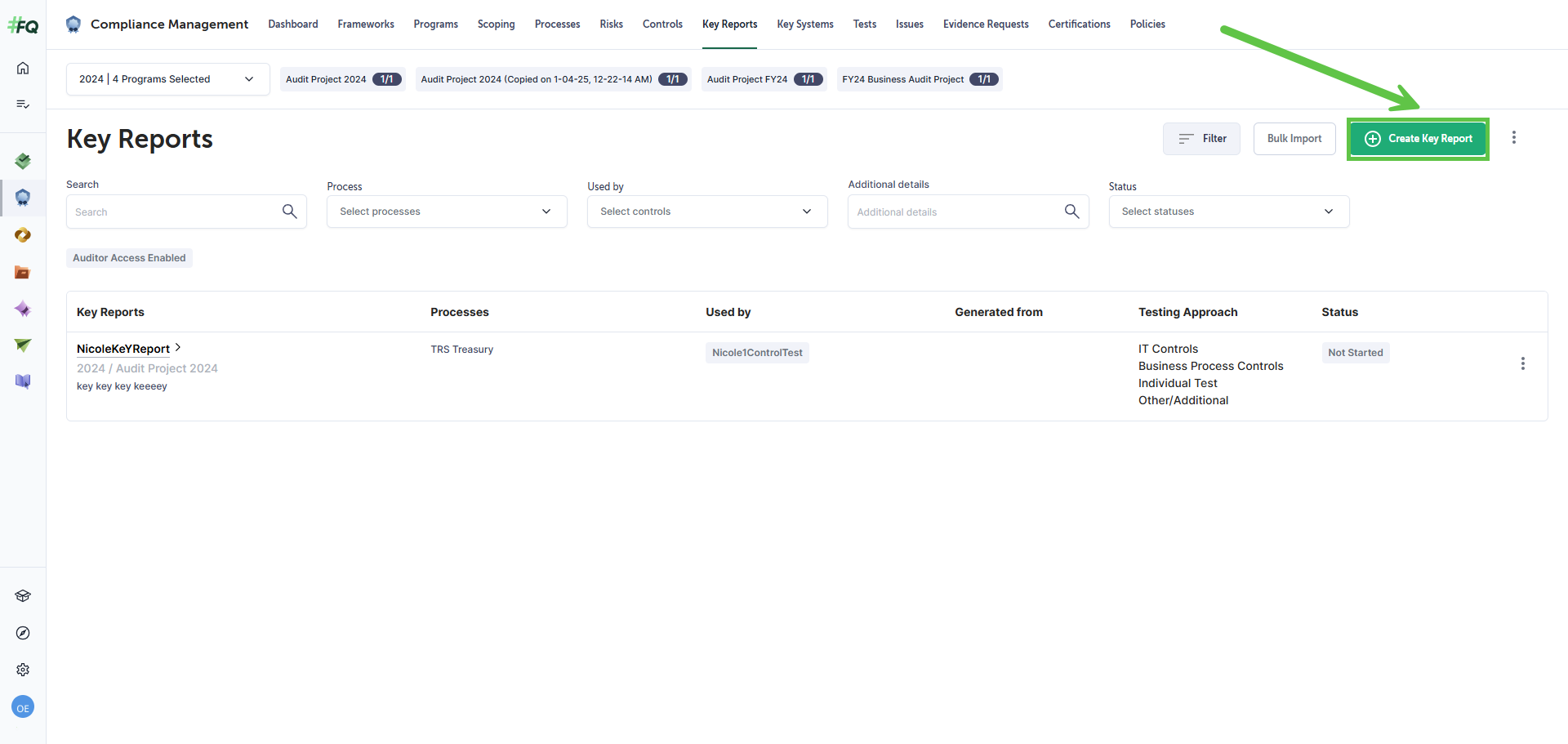Screen dimensions: 1568x744
Task: Open the orange folder sidebar icon
Action: (23, 272)
